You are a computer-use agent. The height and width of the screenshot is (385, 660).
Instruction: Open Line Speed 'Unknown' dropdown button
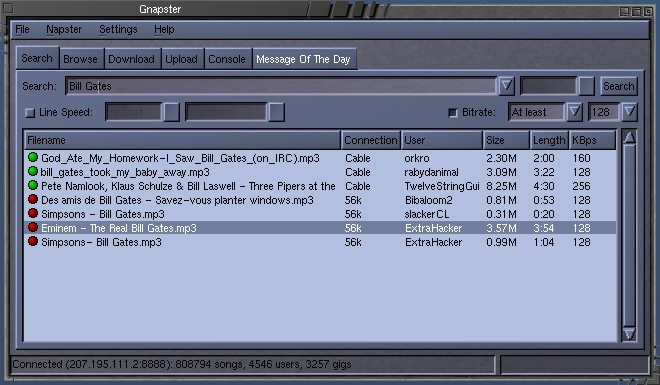277,112
